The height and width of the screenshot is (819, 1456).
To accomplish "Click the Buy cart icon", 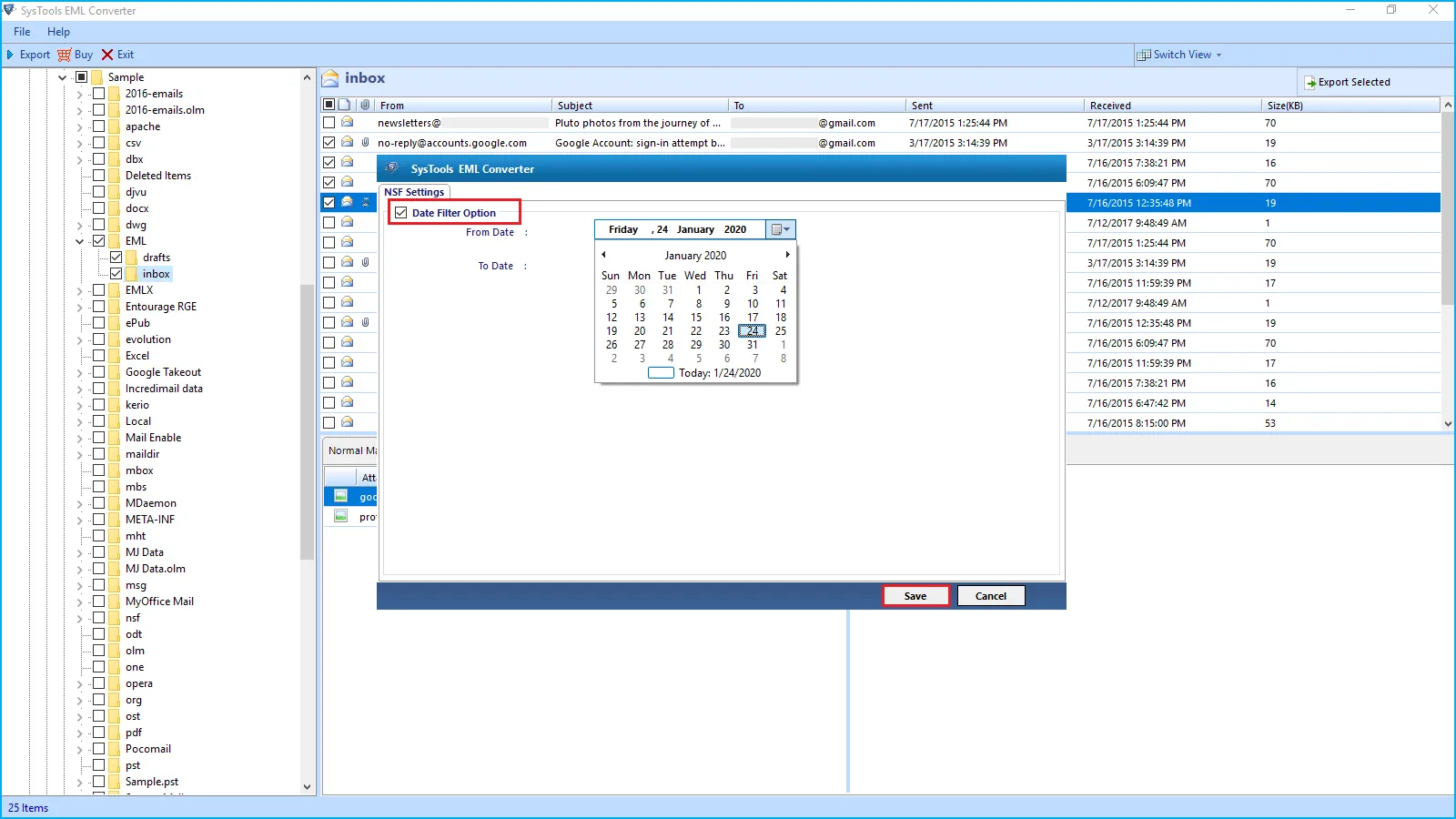I will (64, 55).
